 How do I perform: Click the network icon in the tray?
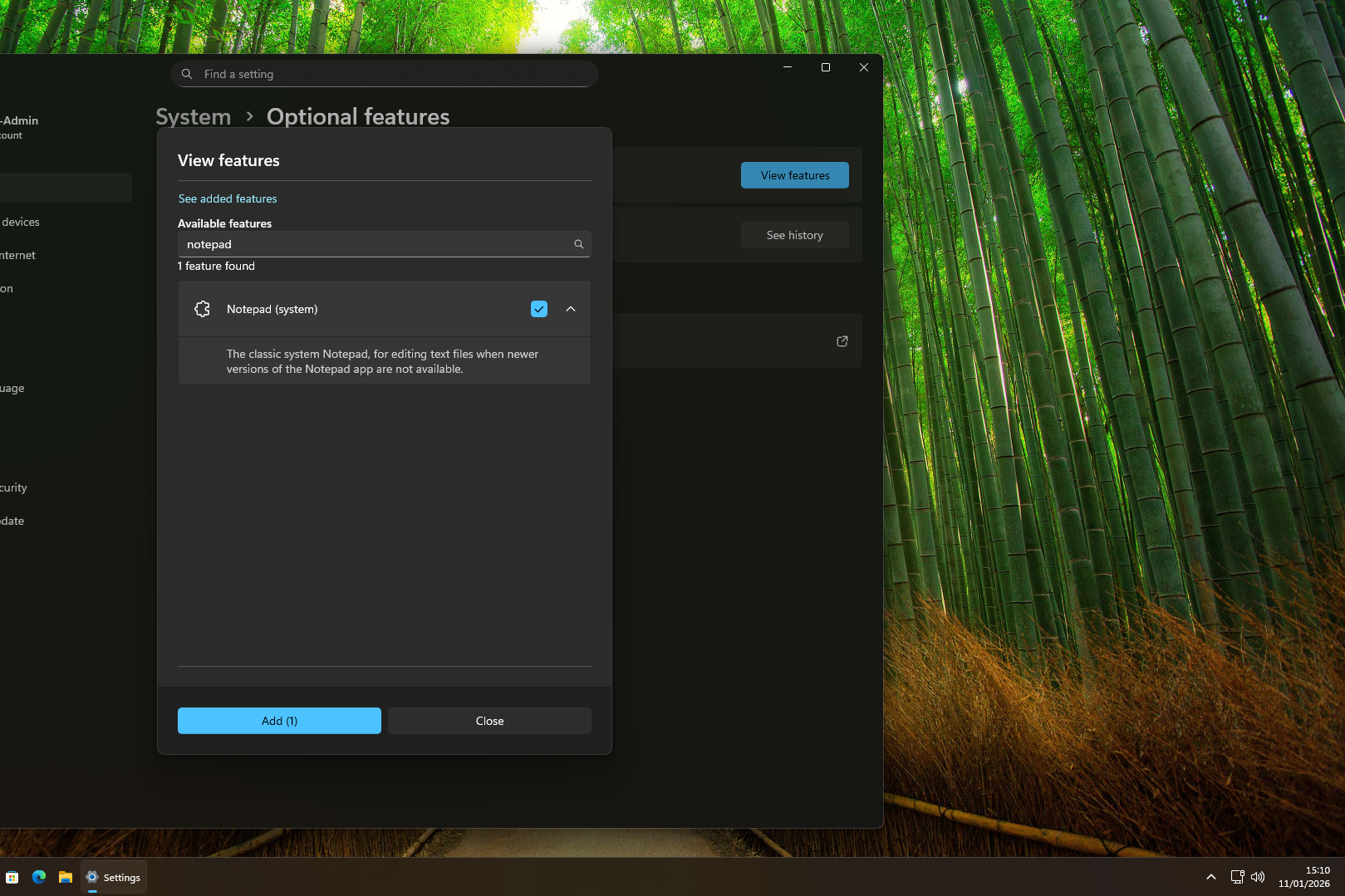tap(1237, 877)
